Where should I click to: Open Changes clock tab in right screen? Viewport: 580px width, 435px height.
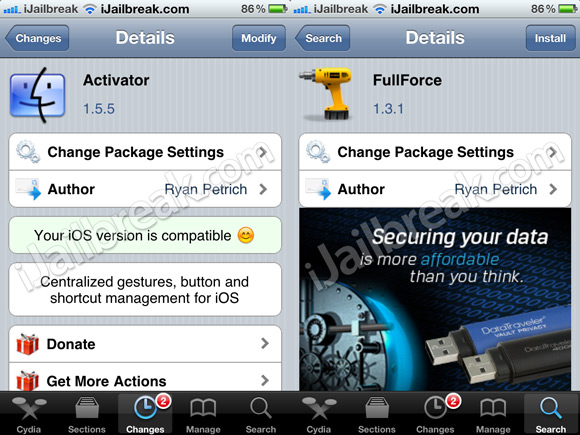tap(435, 414)
